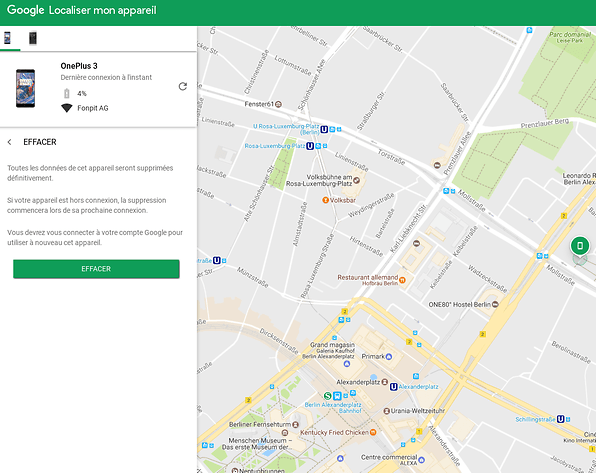The height and width of the screenshot is (473, 596).
Task: Select Restaurant allemand Hofbräu Berlin marker
Action: pyautogui.click(x=402, y=280)
